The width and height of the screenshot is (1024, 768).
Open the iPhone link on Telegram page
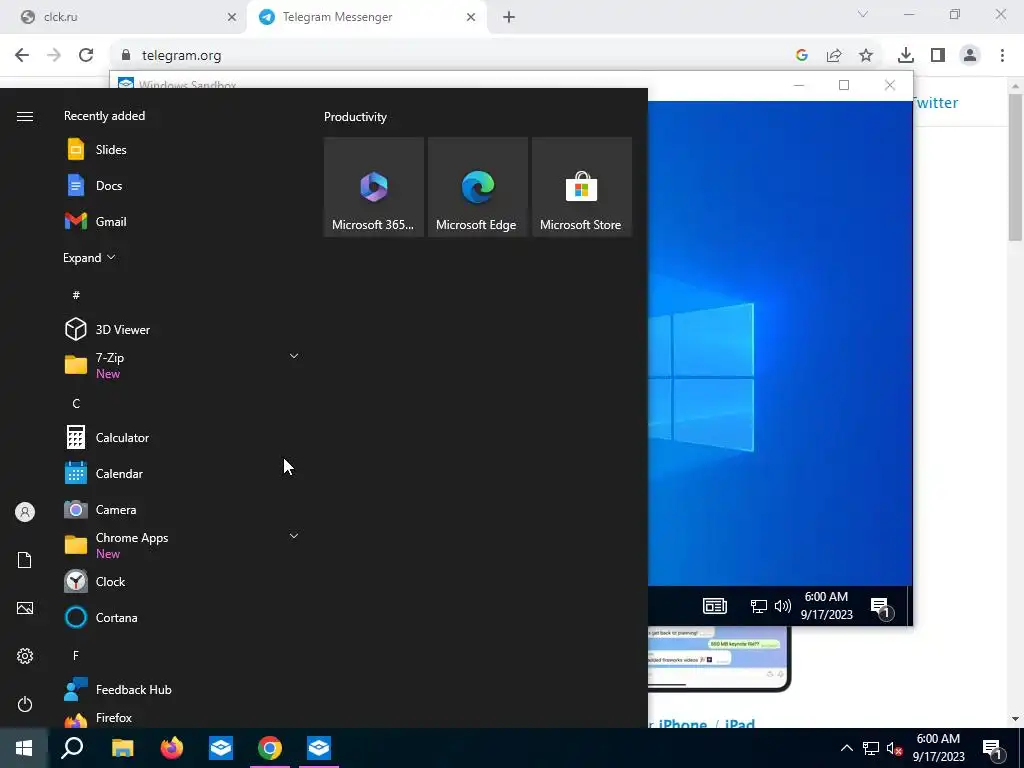coord(682,724)
